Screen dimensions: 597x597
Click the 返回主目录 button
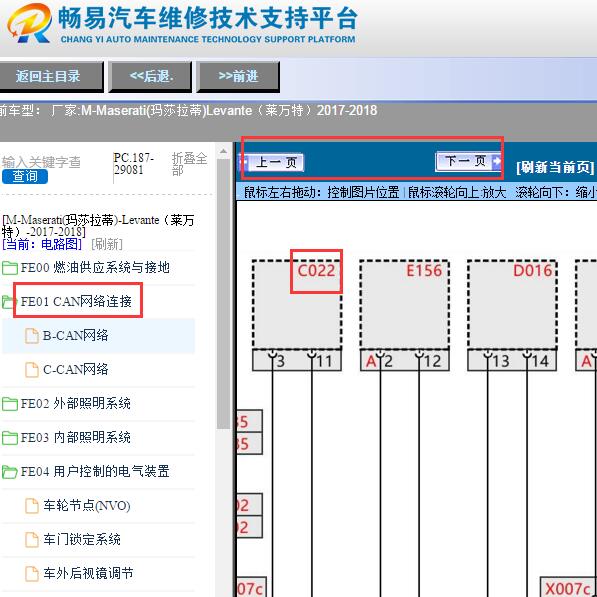(x=49, y=77)
